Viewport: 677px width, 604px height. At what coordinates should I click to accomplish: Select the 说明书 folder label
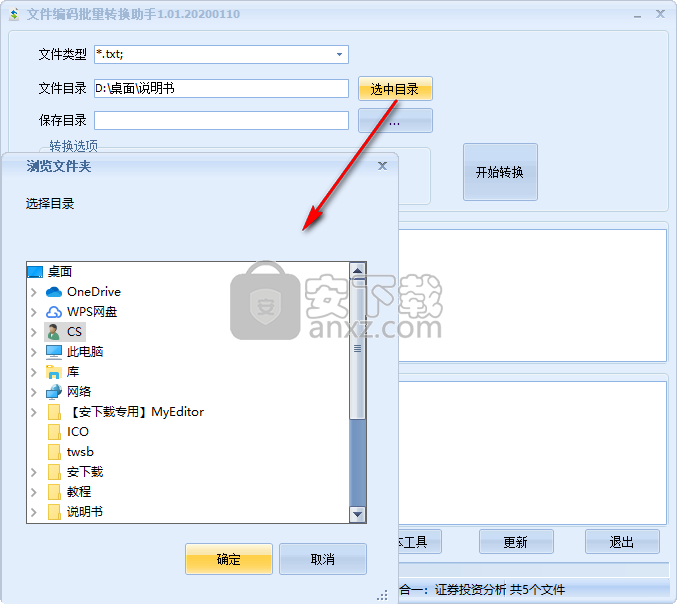85,512
